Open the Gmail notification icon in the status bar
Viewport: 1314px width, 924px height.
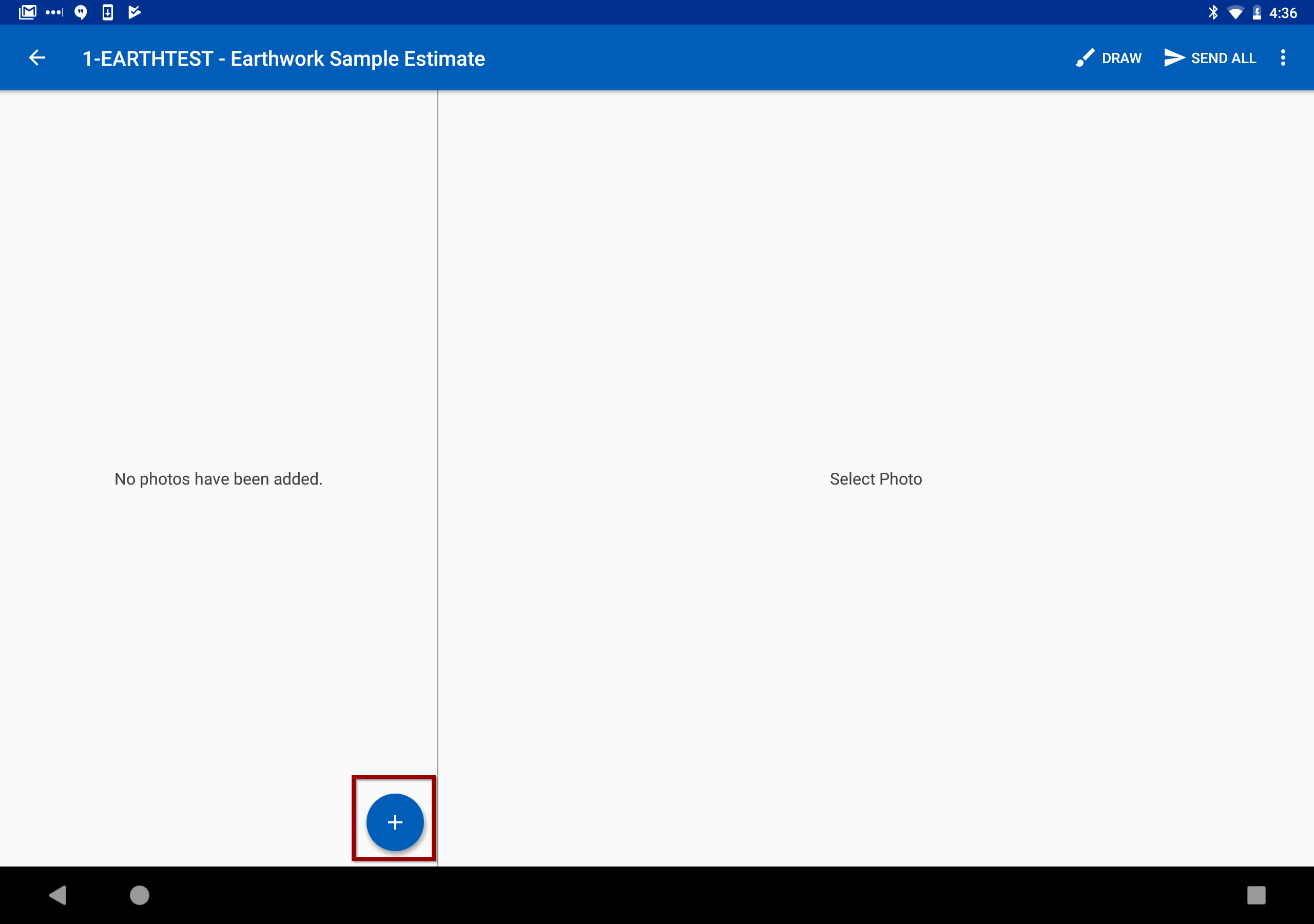pos(27,11)
